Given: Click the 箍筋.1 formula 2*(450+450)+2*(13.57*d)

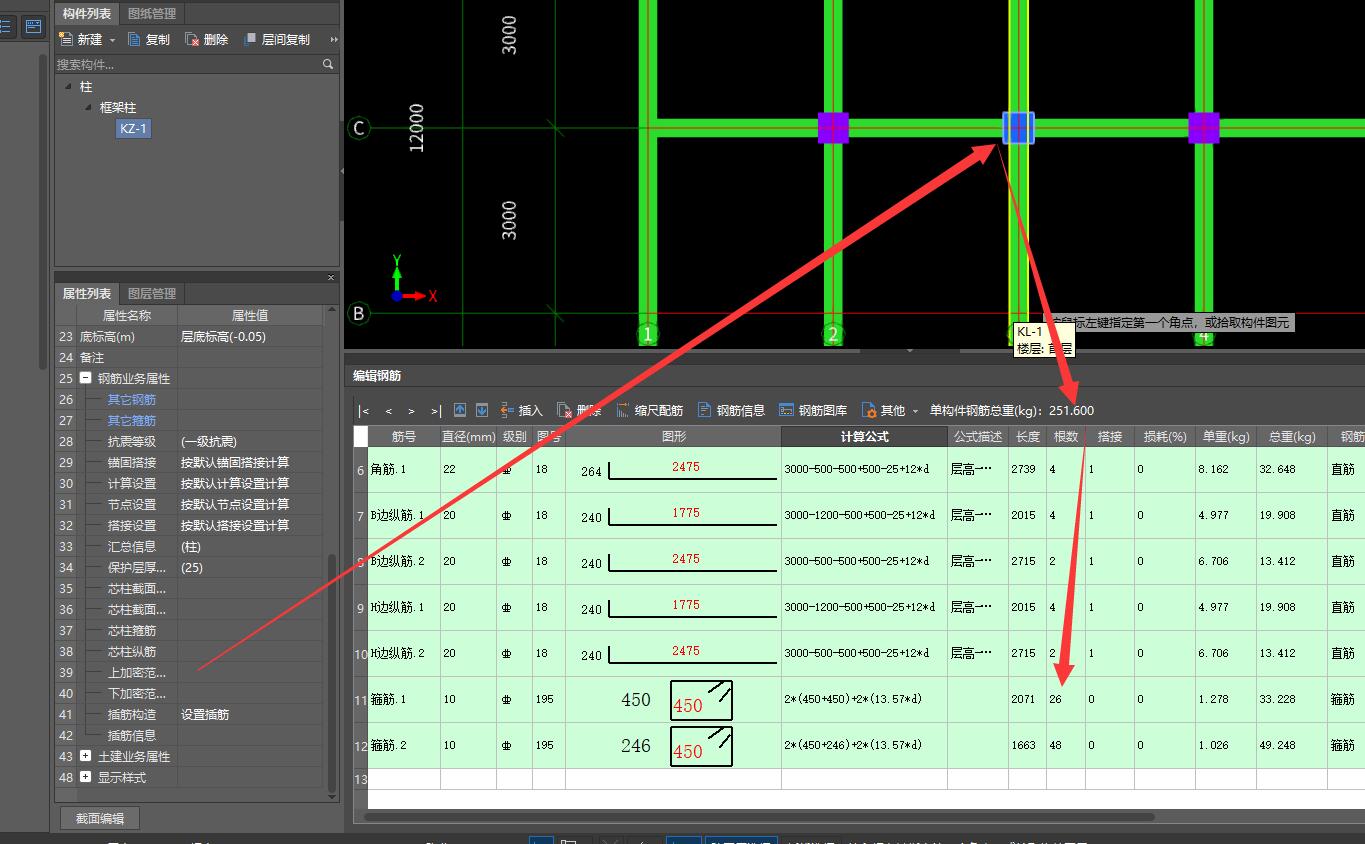Looking at the screenshot, I should pos(864,699).
